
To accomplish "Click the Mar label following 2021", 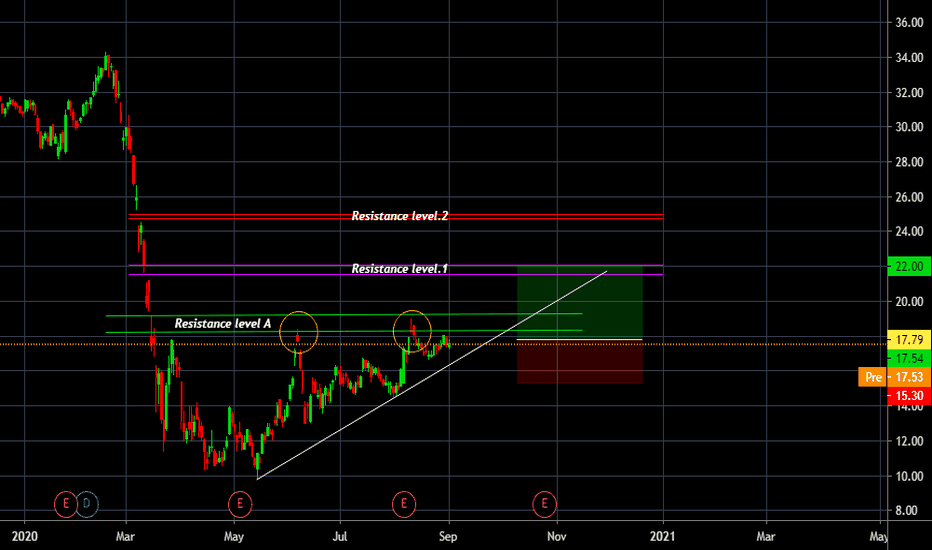I will pos(766,536).
